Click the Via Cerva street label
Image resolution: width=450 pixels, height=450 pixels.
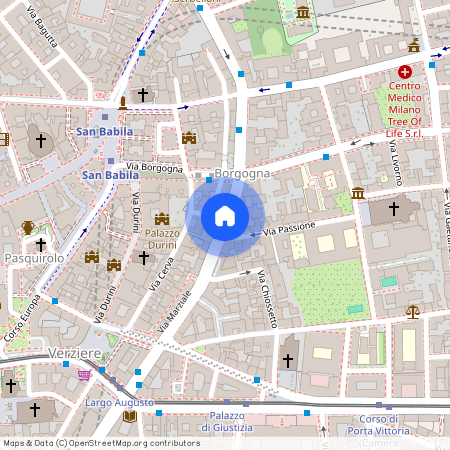pyautogui.click(x=162, y=274)
